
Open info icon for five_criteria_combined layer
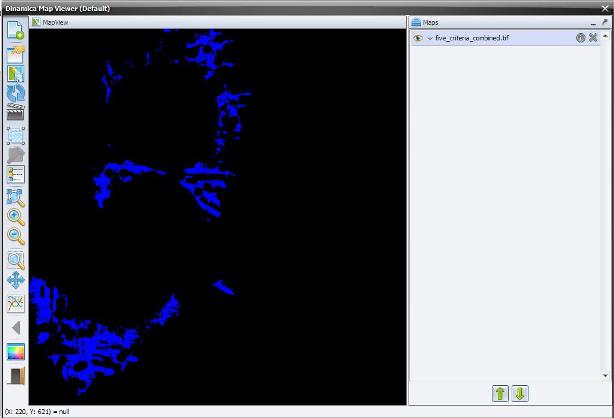(580, 38)
